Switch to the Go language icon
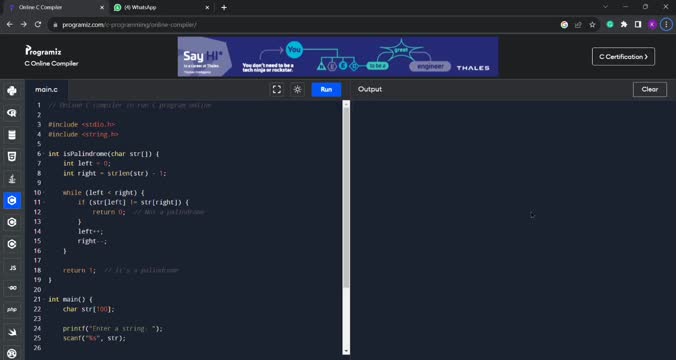This screenshot has width=676, height=360. (12, 288)
